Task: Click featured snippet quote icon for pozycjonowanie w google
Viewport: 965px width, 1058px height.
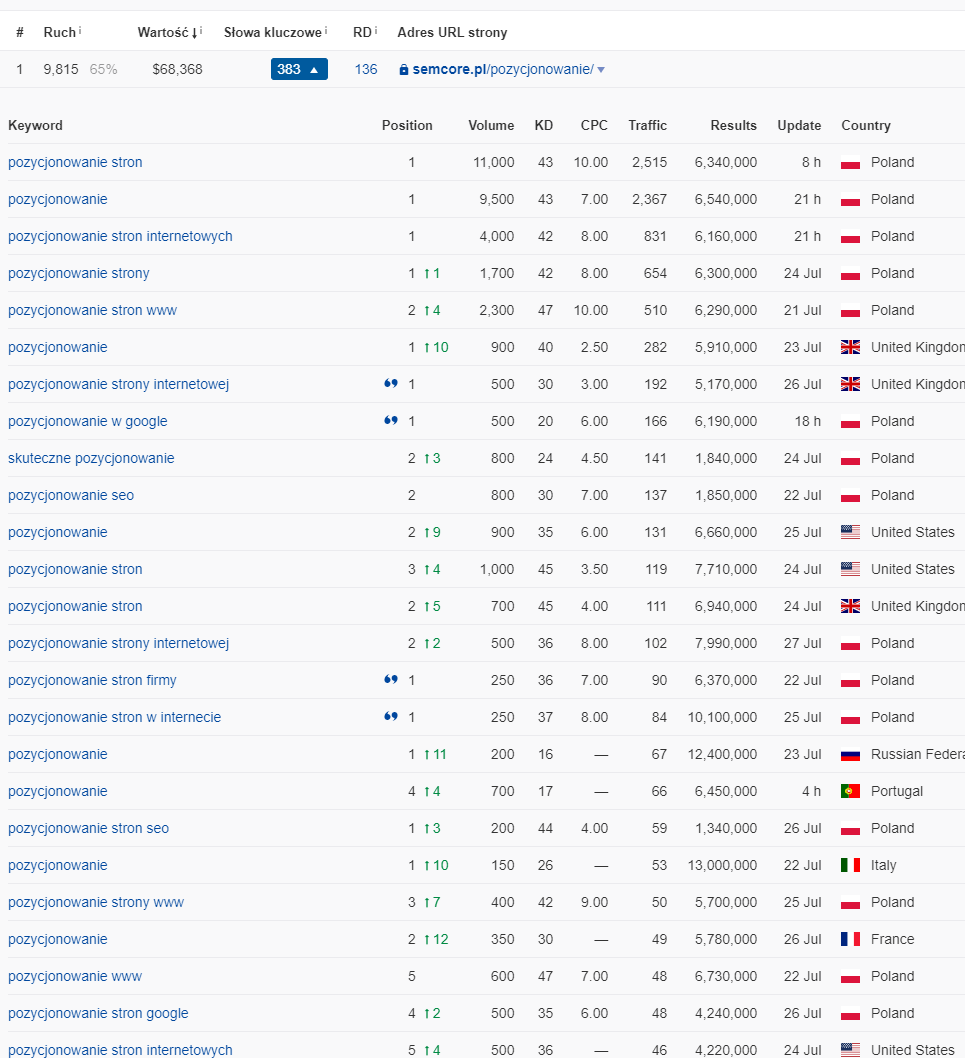Action: 391,420
